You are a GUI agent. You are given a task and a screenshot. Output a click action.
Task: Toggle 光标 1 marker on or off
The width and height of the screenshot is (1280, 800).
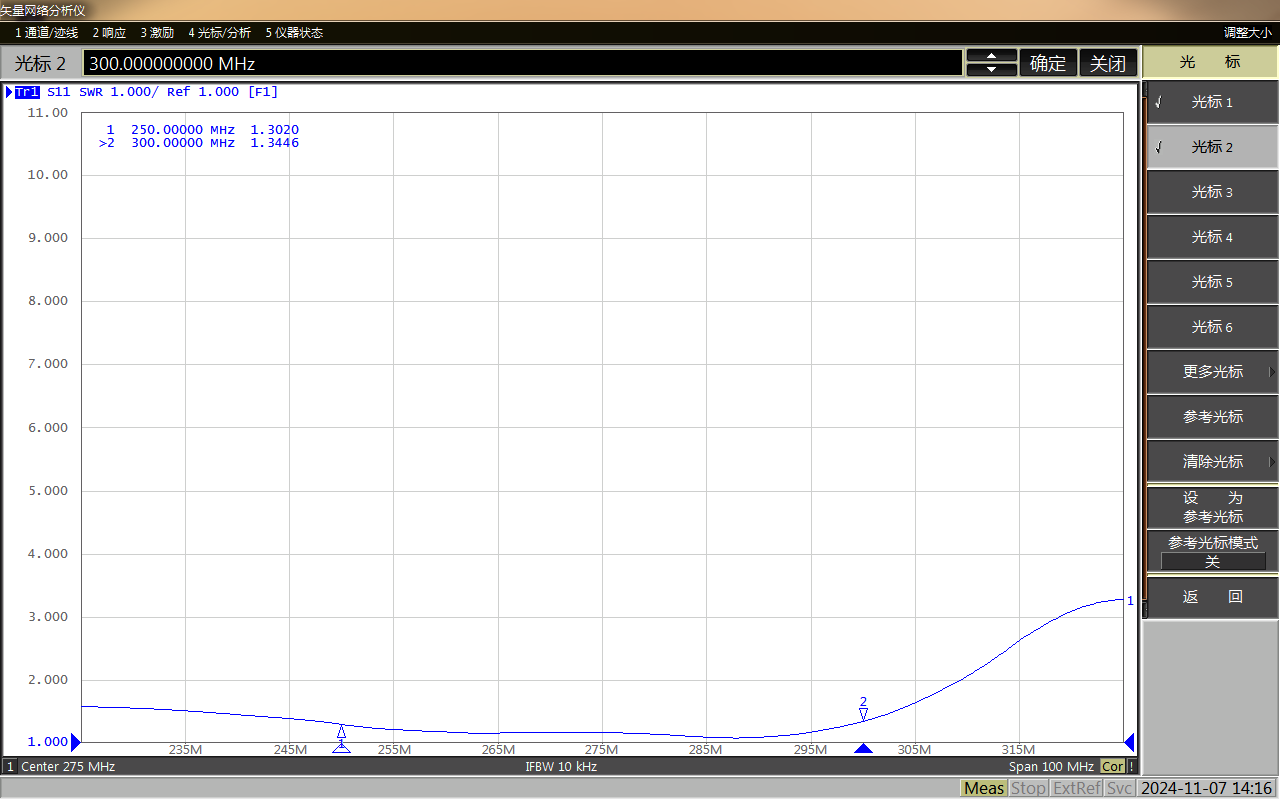(1211, 102)
